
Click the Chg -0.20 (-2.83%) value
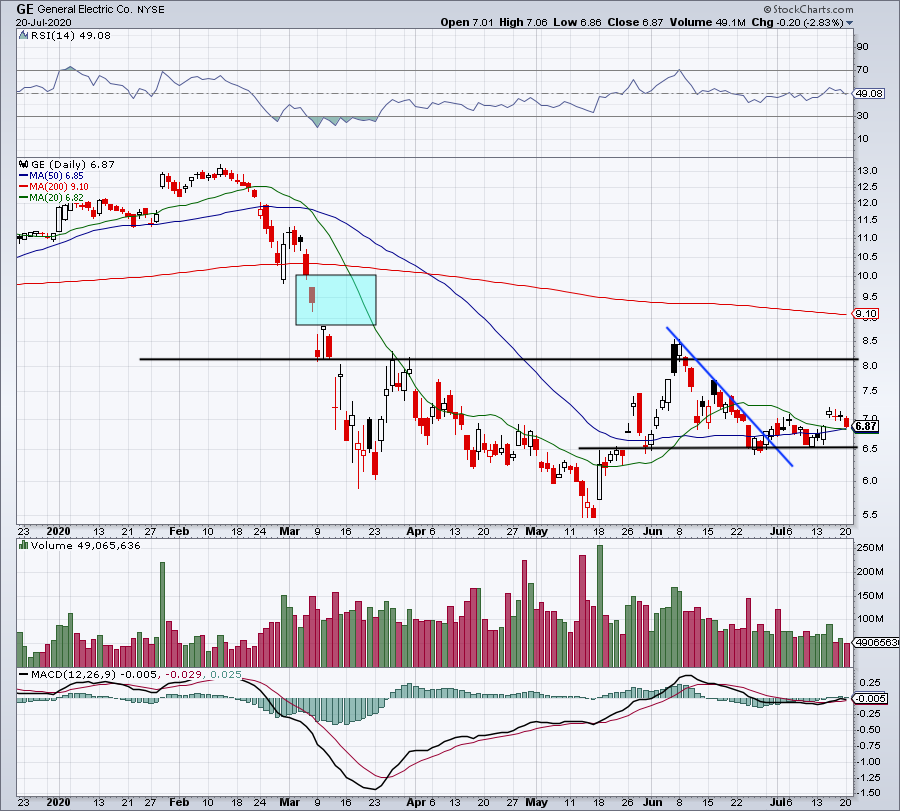797,22
